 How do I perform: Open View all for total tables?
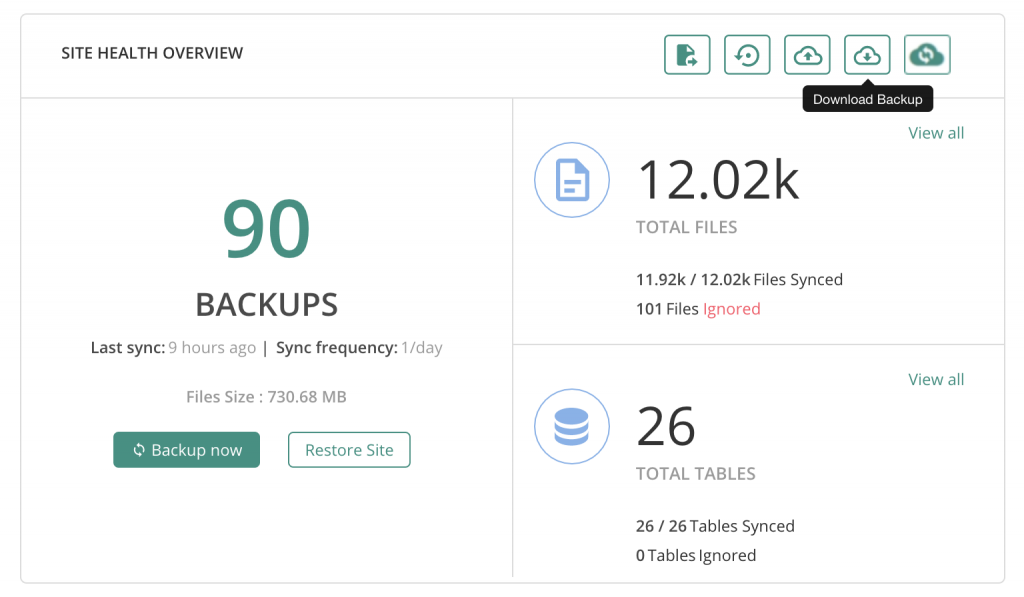tap(936, 379)
